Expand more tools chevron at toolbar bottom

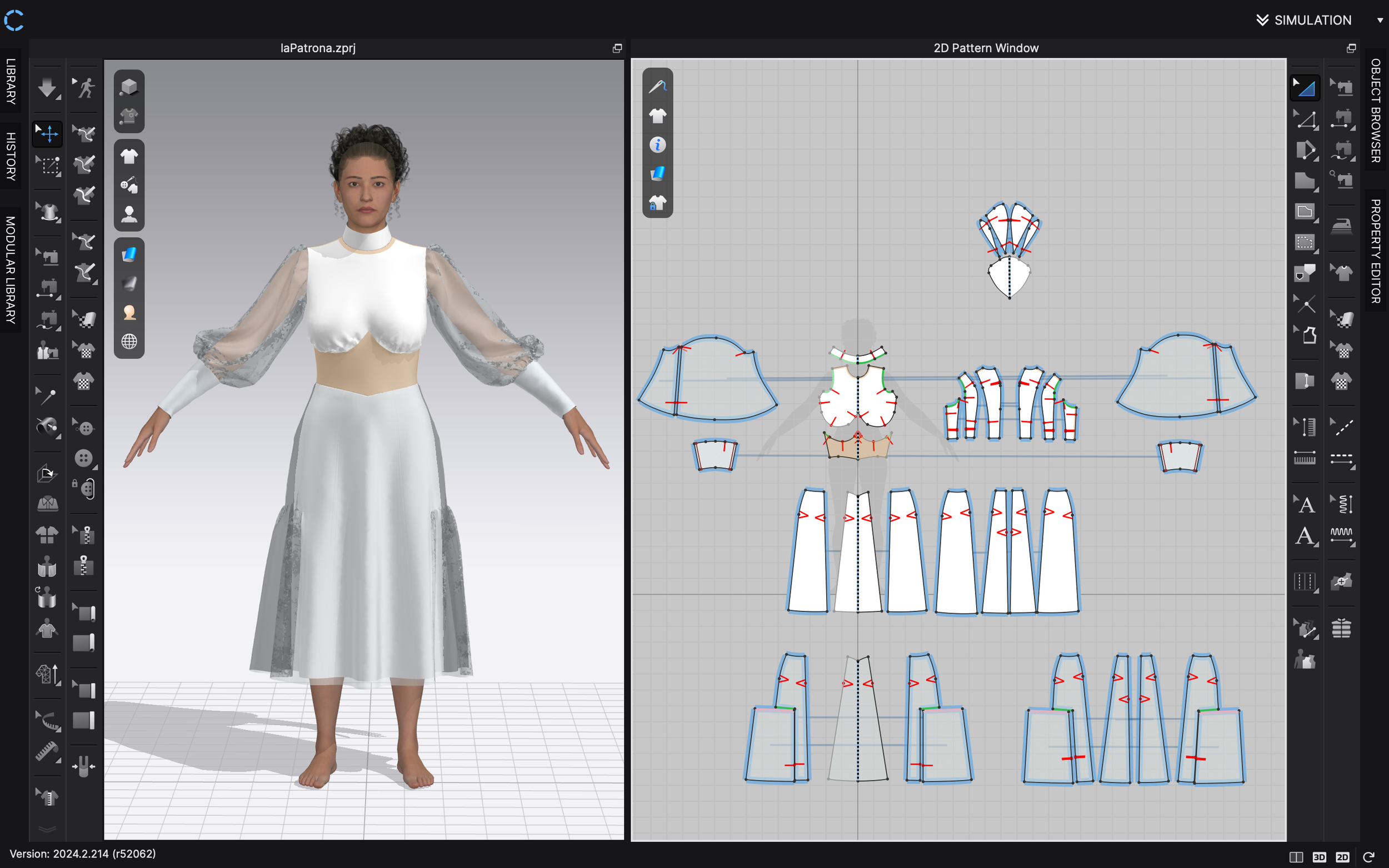pos(47,829)
